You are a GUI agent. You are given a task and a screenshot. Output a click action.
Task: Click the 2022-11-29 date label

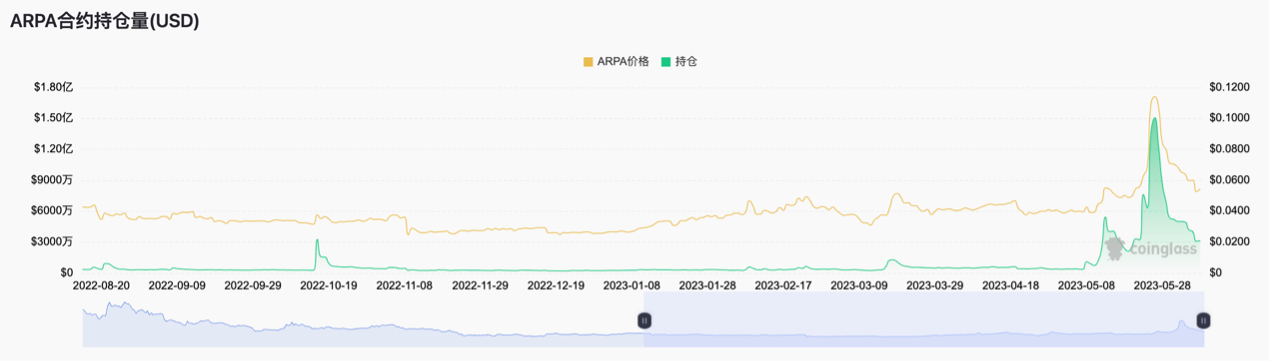point(481,285)
